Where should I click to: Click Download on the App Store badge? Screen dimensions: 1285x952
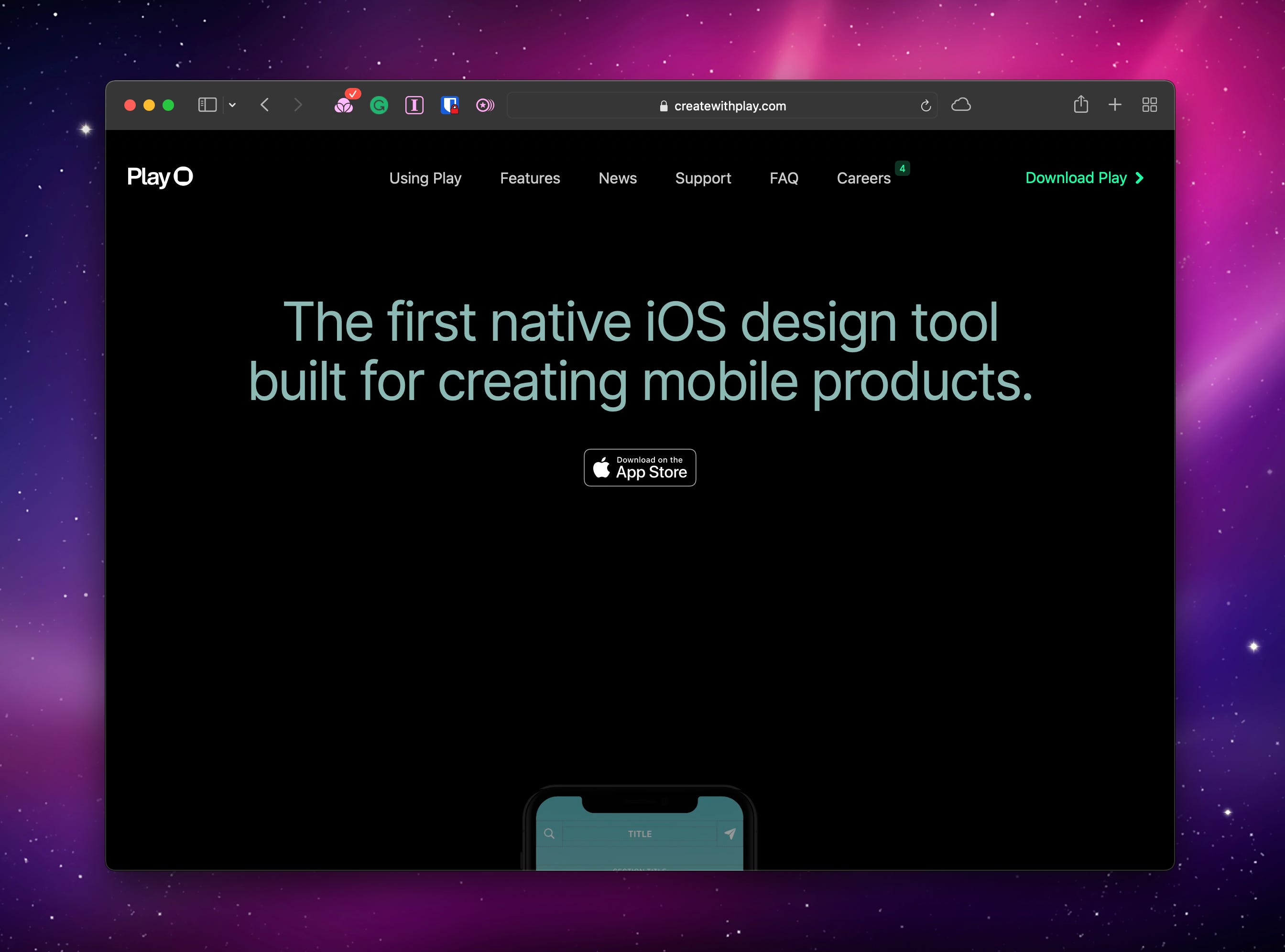tap(640, 467)
